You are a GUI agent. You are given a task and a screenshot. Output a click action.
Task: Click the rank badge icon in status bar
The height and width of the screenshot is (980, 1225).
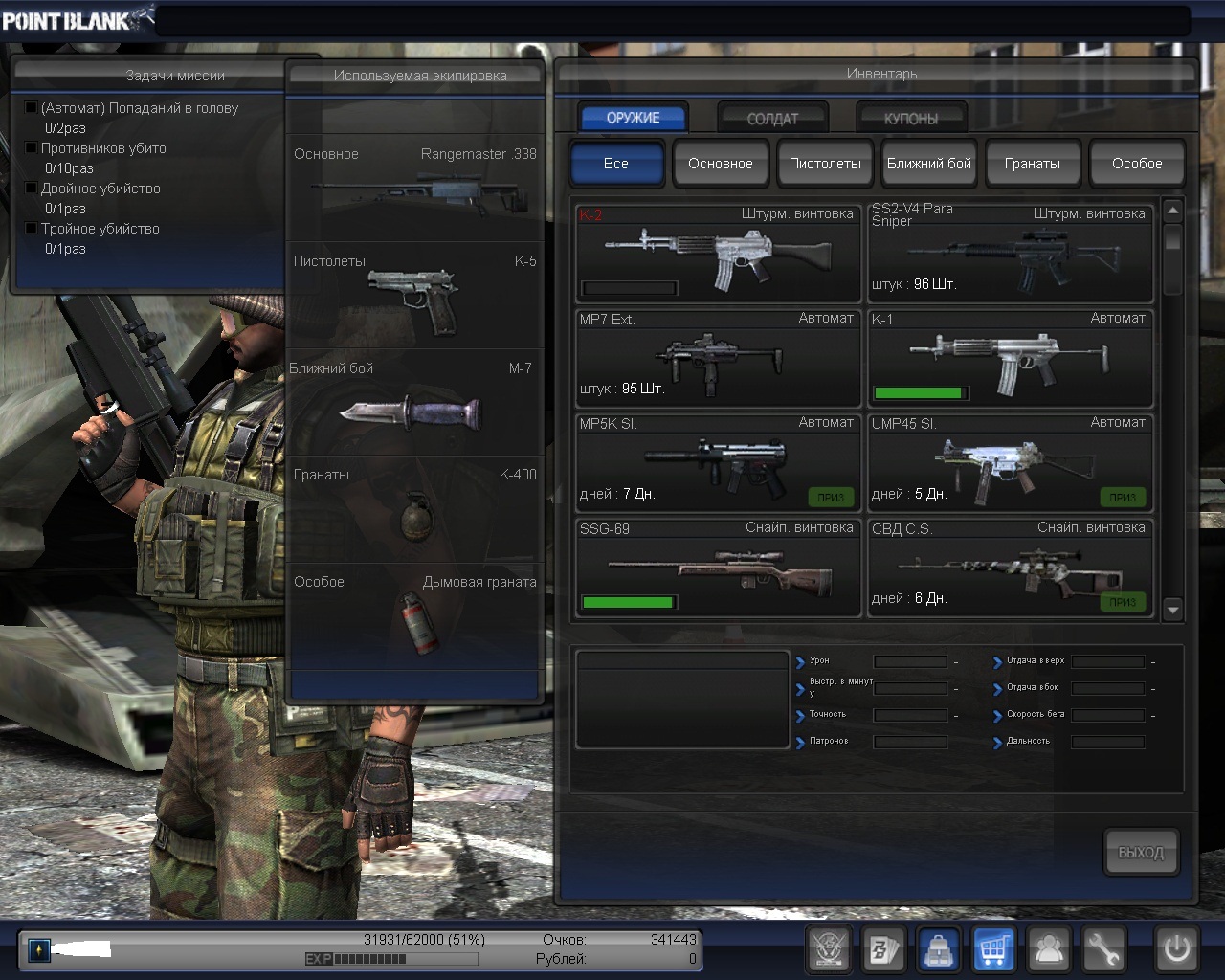[39, 949]
